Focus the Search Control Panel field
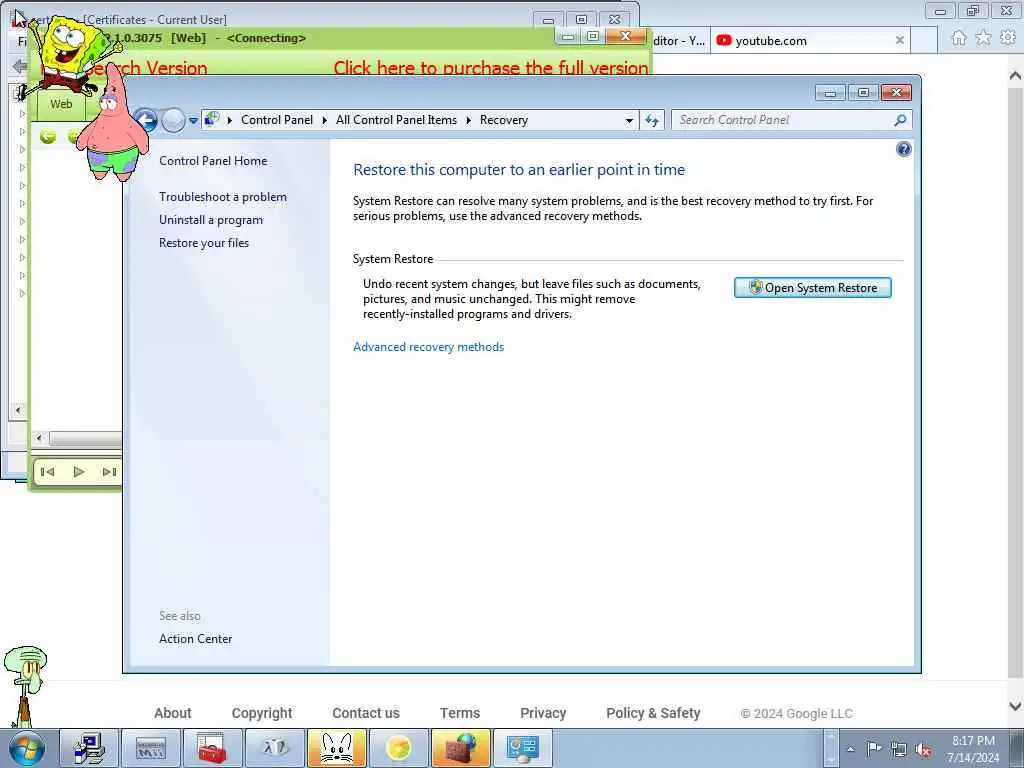 [784, 120]
